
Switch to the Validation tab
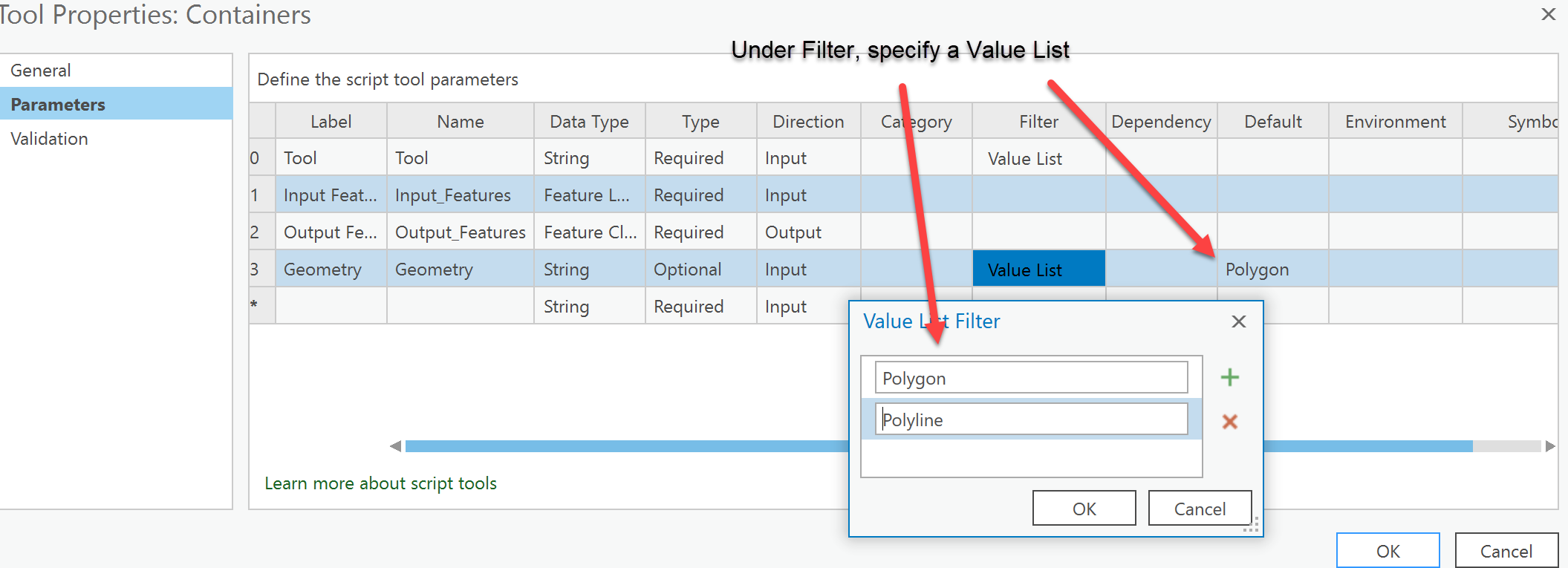click(49, 139)
